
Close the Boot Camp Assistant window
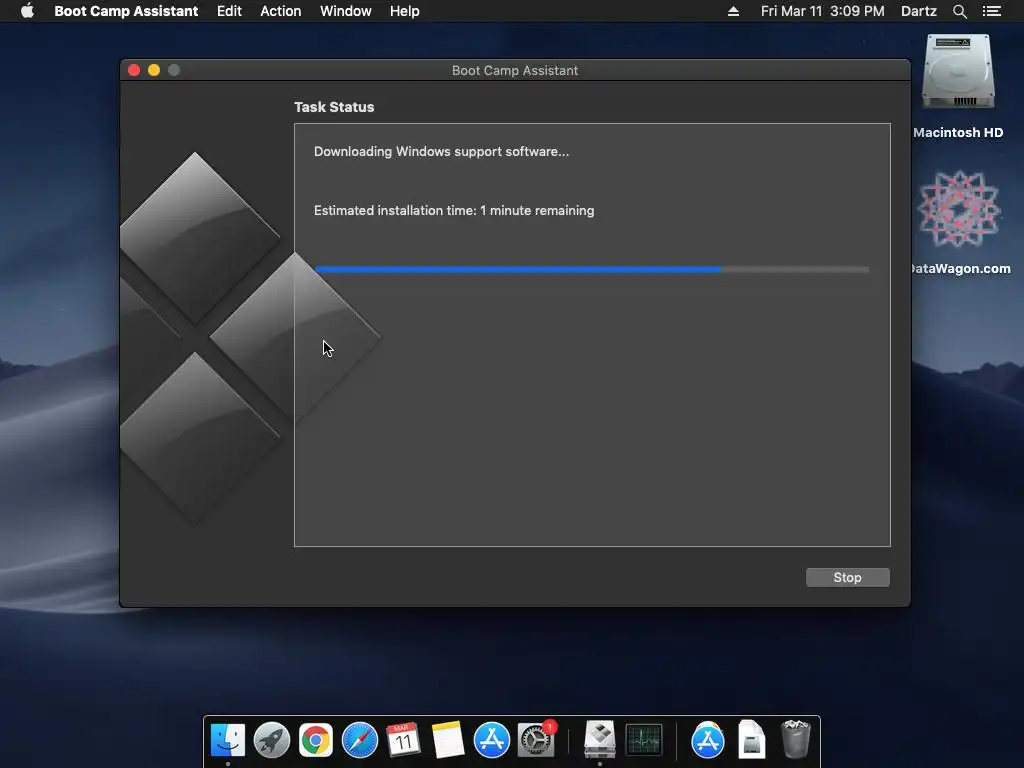[135, 70]
